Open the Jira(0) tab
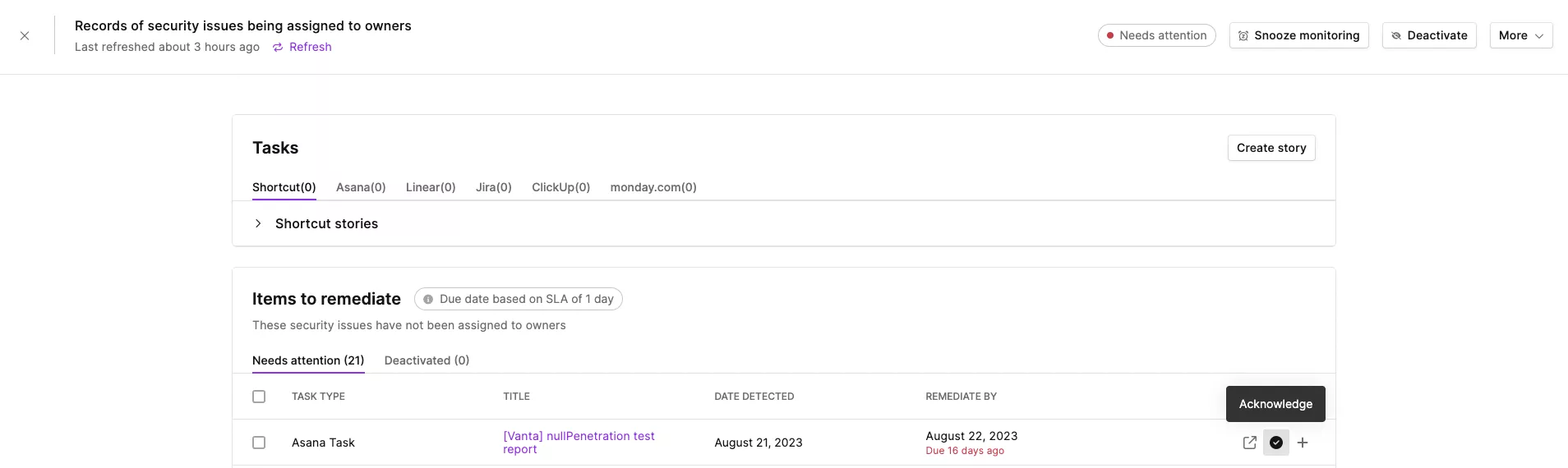This screenshot has width=1568, height=468. click(x=493, y=187)
